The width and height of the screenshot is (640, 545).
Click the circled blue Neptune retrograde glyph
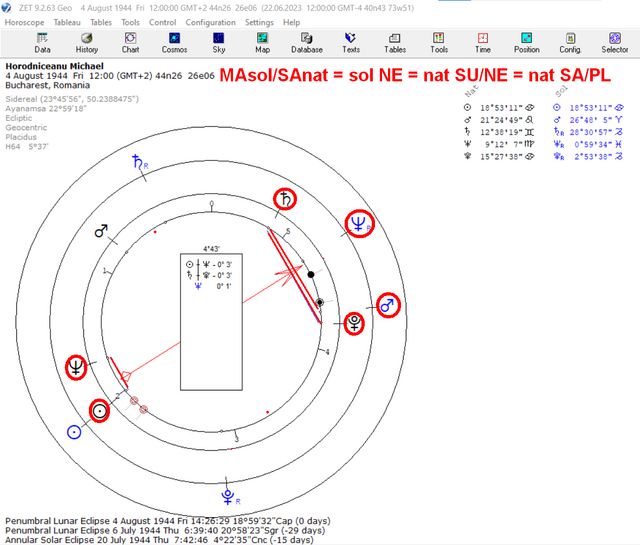click(x=360, y=224)
